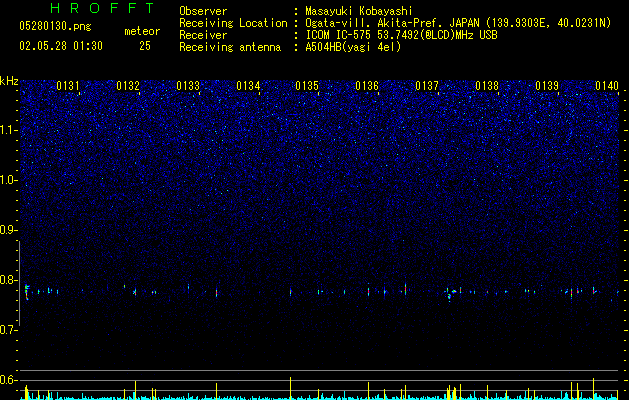Screen dimensions: 629x400
Task: Click the 0140 time marker
Action: (607, 86)
